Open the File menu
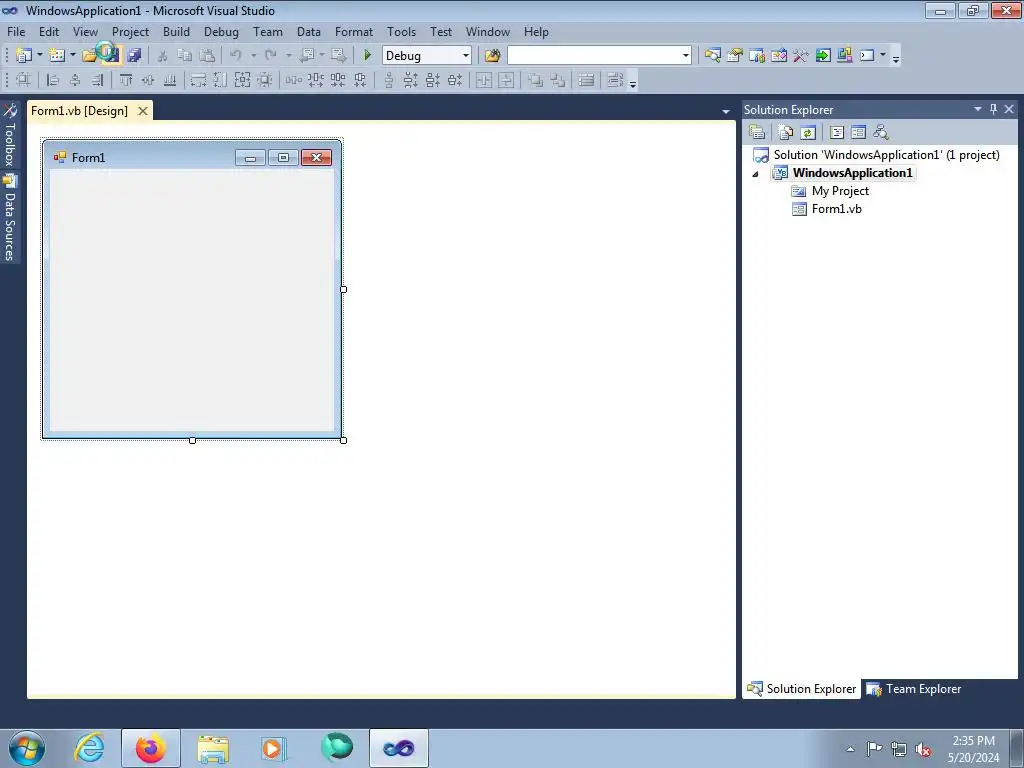 point(16,31)
